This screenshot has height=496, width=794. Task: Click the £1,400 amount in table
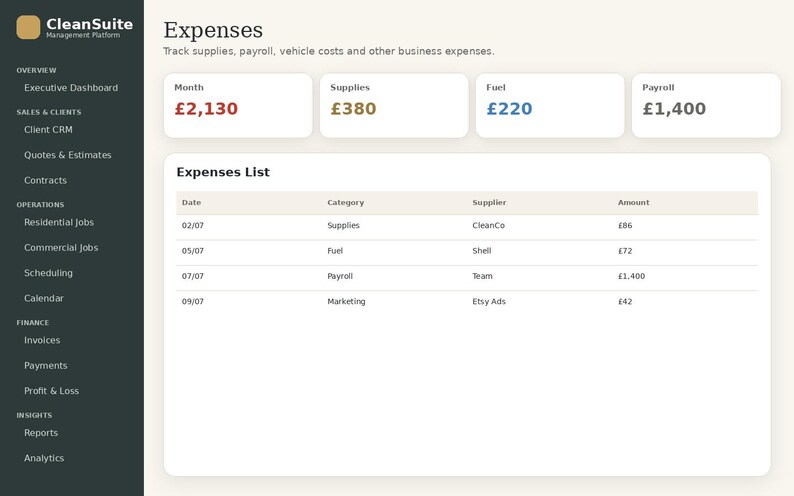click(631, 276)
